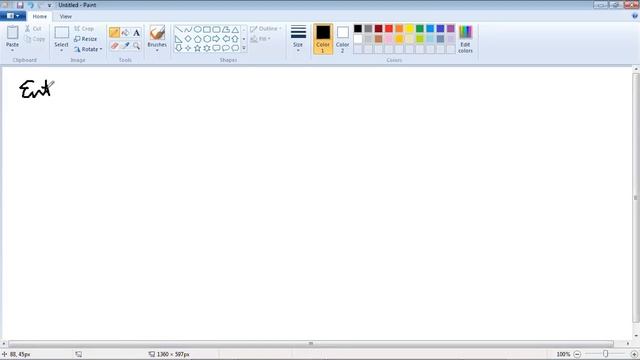
Task: Click the zoom slider handle
Action: pyautogui.click(x=606, y=354)
